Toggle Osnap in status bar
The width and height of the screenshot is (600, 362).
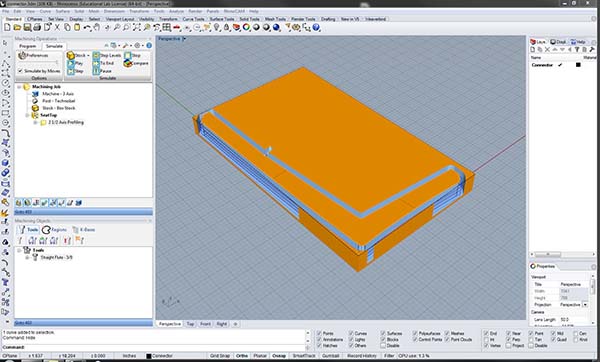pos(279,356)
